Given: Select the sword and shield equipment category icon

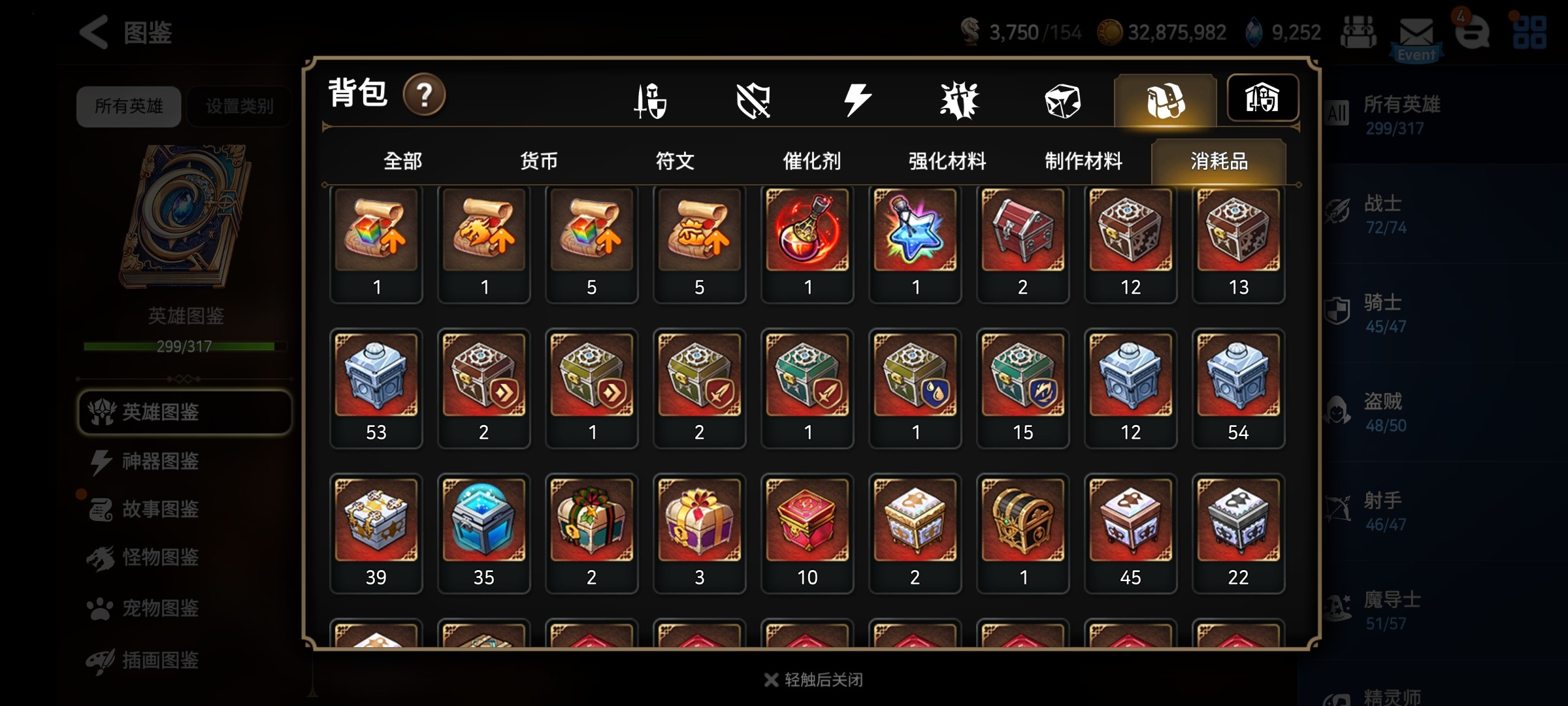Looking at the screenshot, I should (x=650, y=100).
